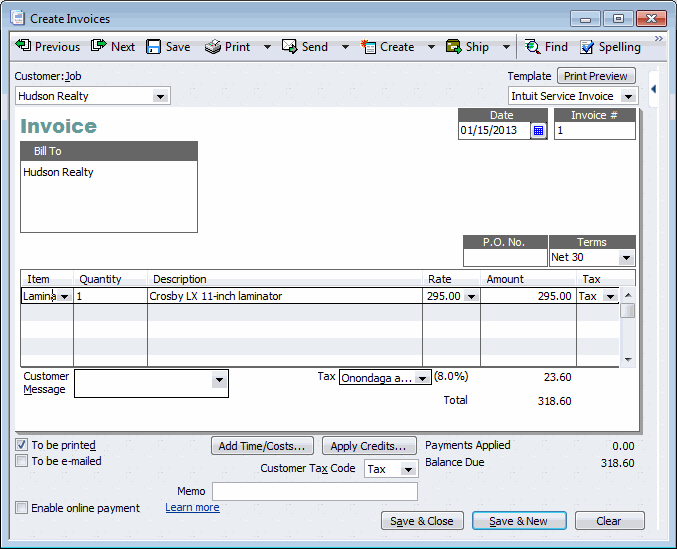Image resolution: width=677 pixels, height=549 pixels.
Task: Open the Onondaga tax item dropdown
Action: [422, 379]
